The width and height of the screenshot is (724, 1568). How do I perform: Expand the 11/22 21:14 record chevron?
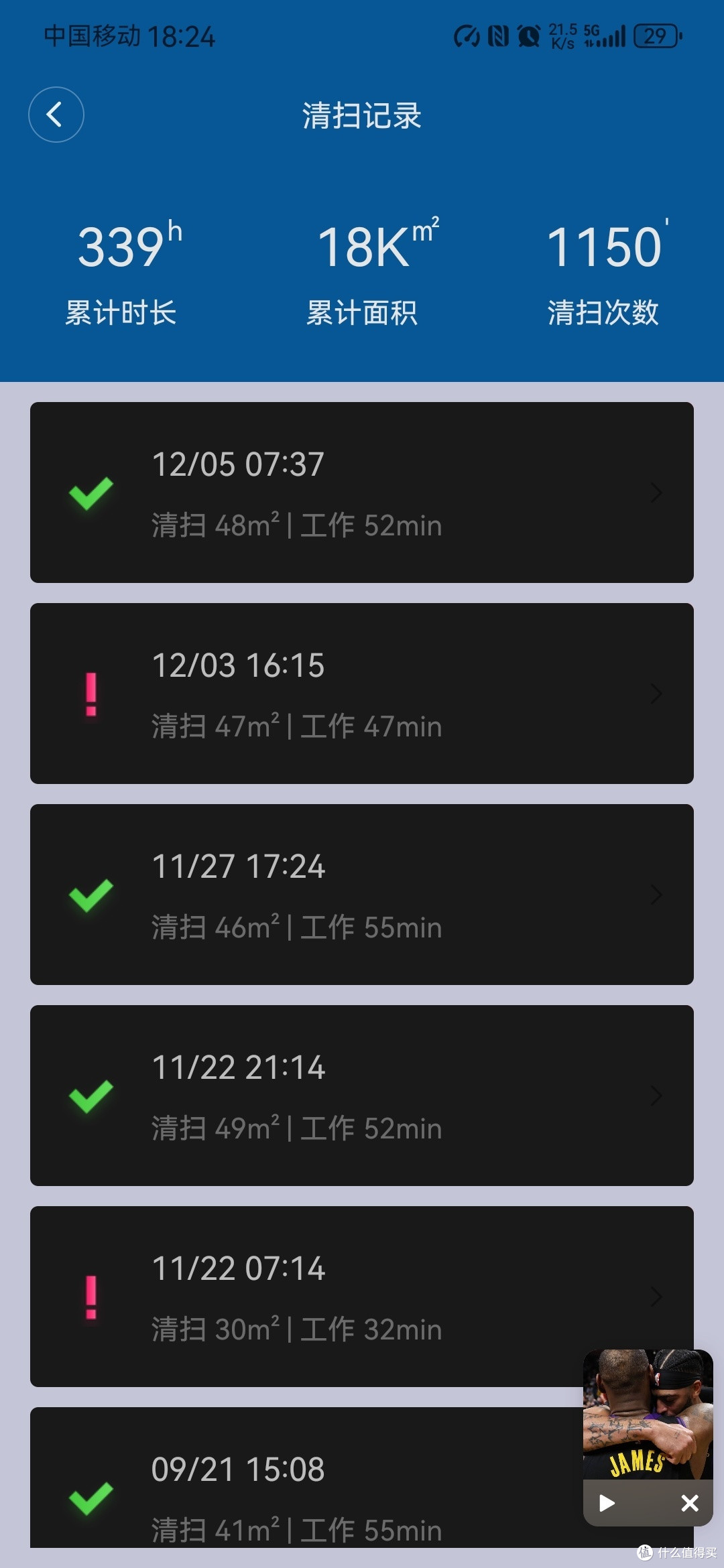pyautogui.click(x=656, y=1096)
